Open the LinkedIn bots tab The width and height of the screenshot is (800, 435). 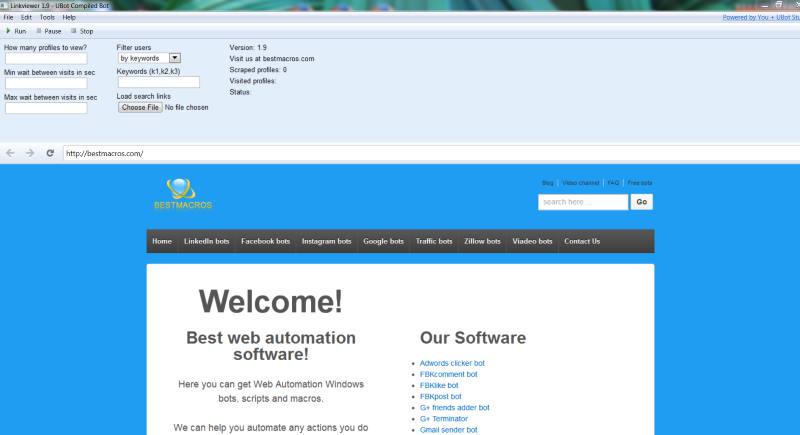[x=207, y=241]
